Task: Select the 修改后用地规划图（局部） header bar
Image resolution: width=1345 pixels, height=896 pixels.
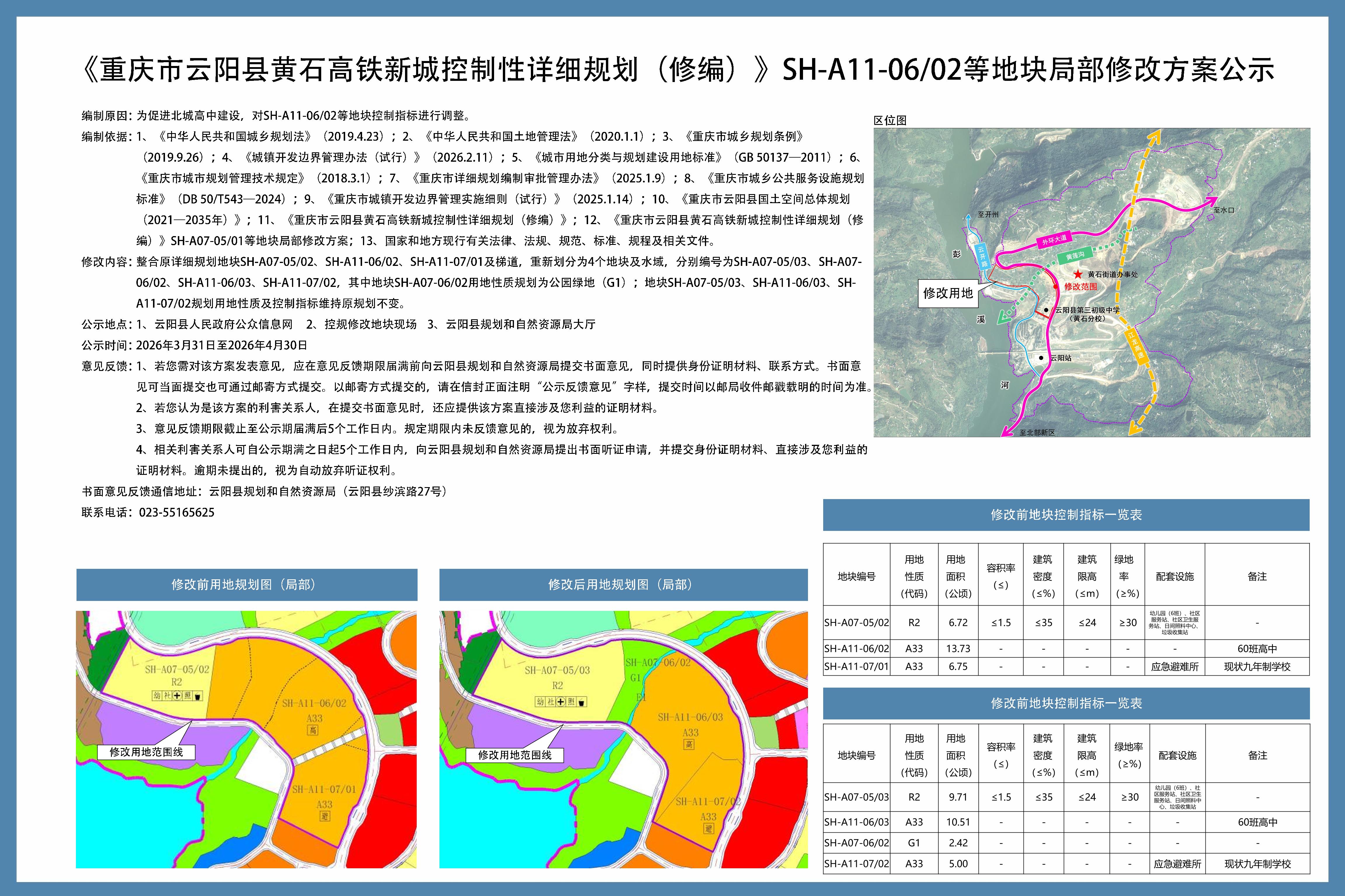Action: (x=623, y=585)
